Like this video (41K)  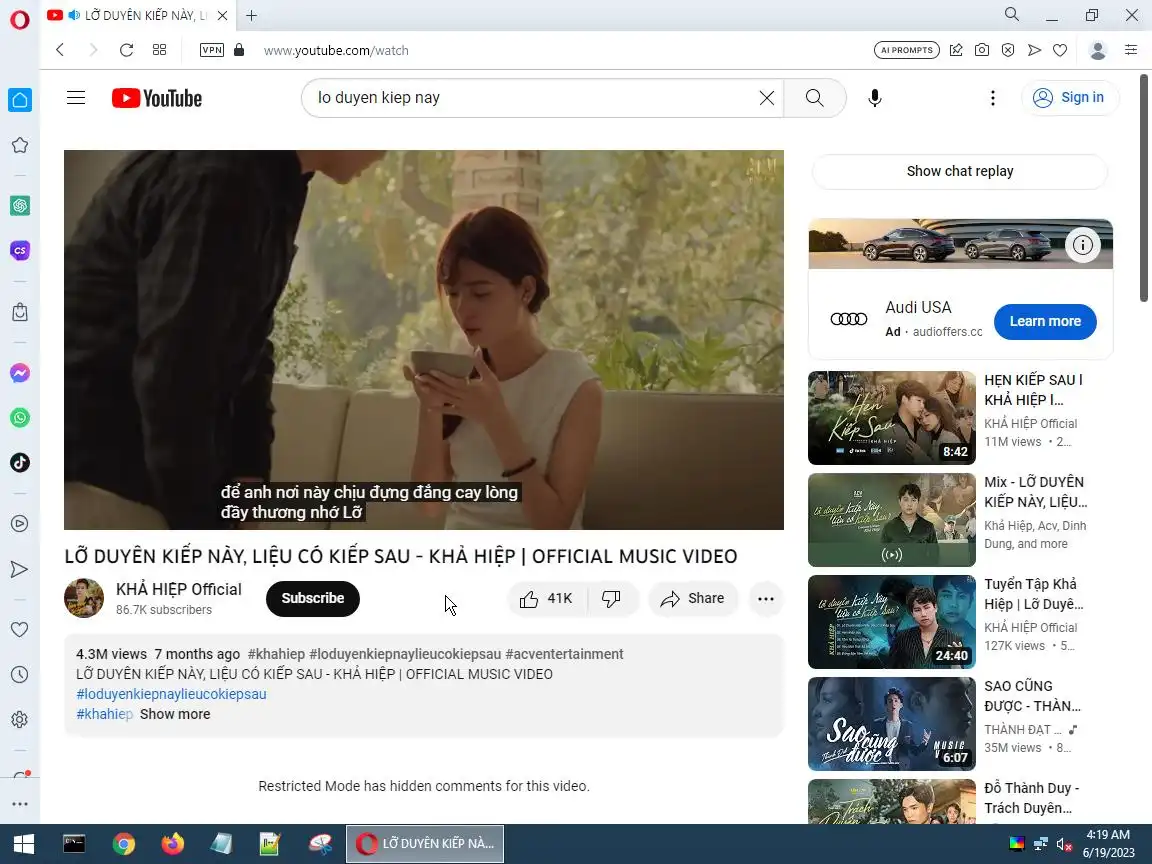(x=546, y=599)
